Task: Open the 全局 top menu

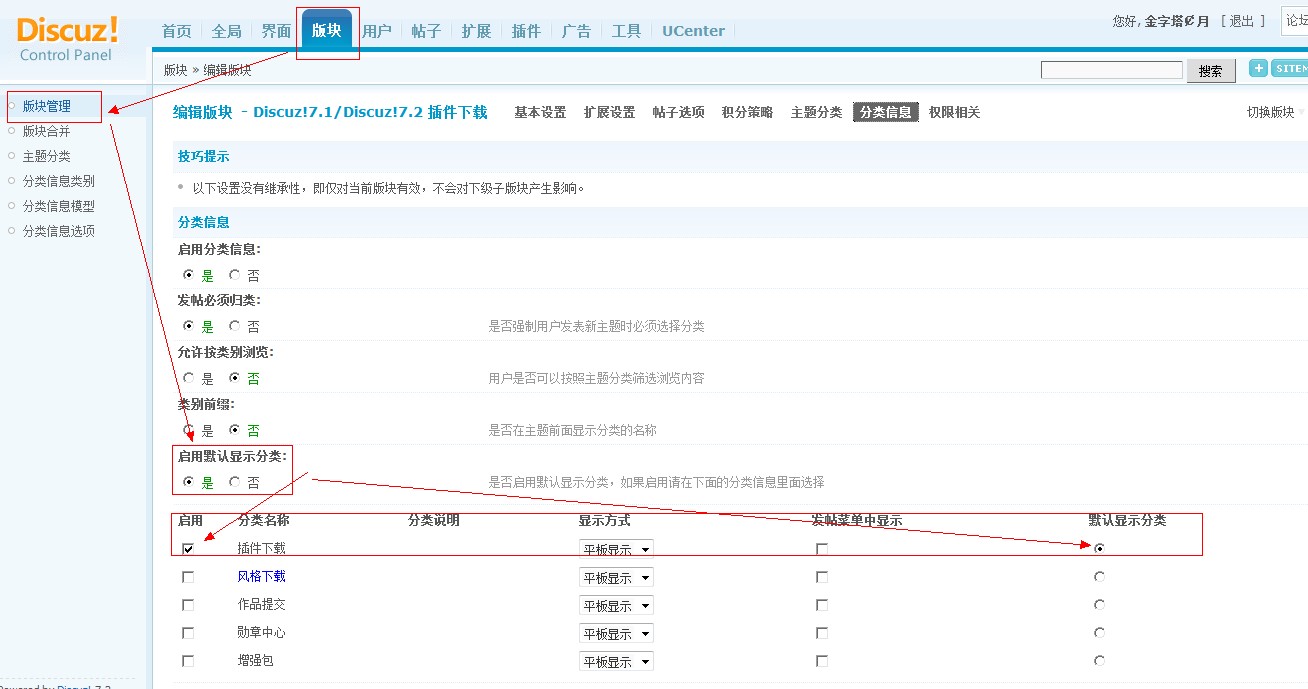Action: click(227, 31)
